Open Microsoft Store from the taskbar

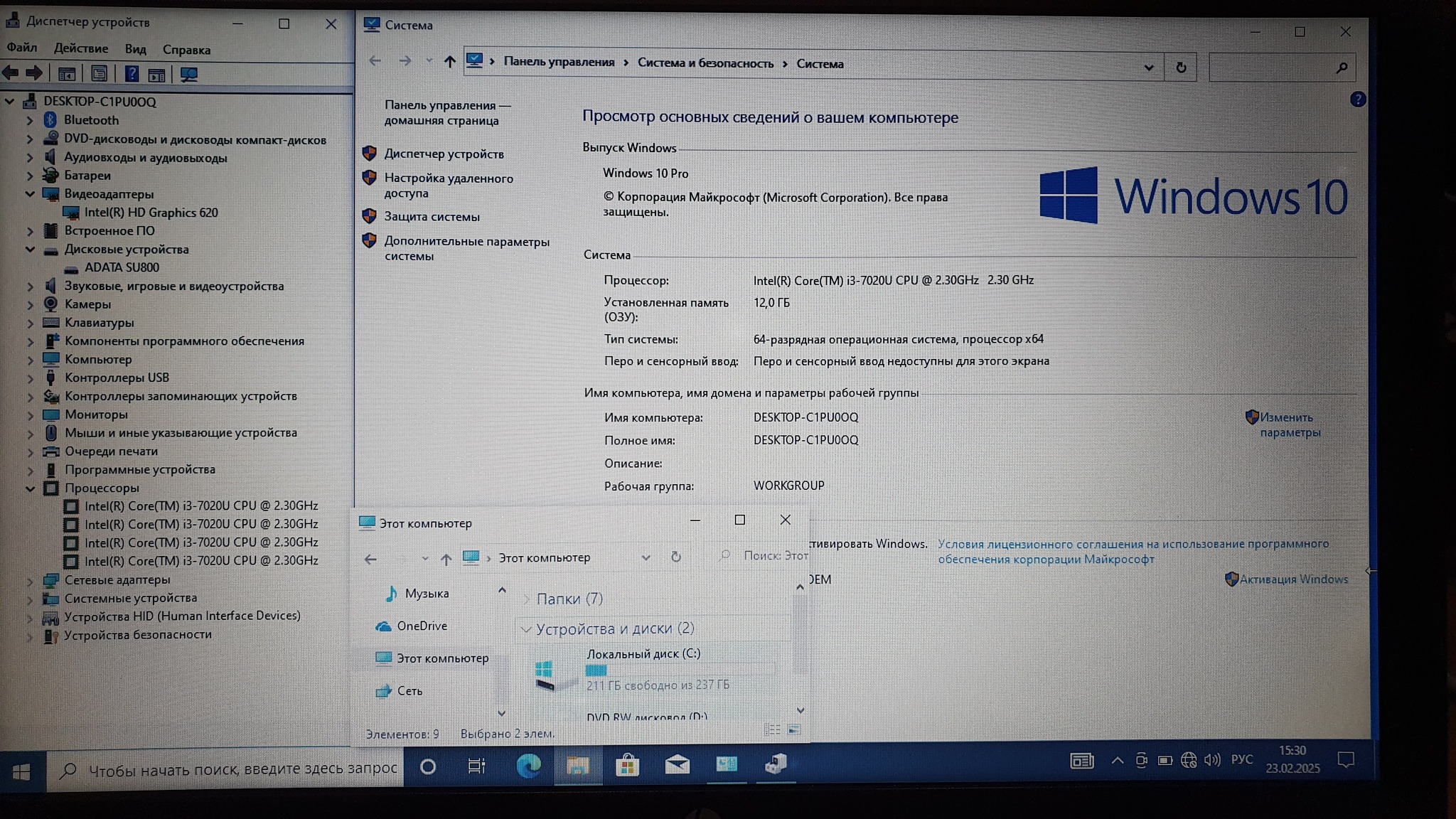tap(627, 766)
